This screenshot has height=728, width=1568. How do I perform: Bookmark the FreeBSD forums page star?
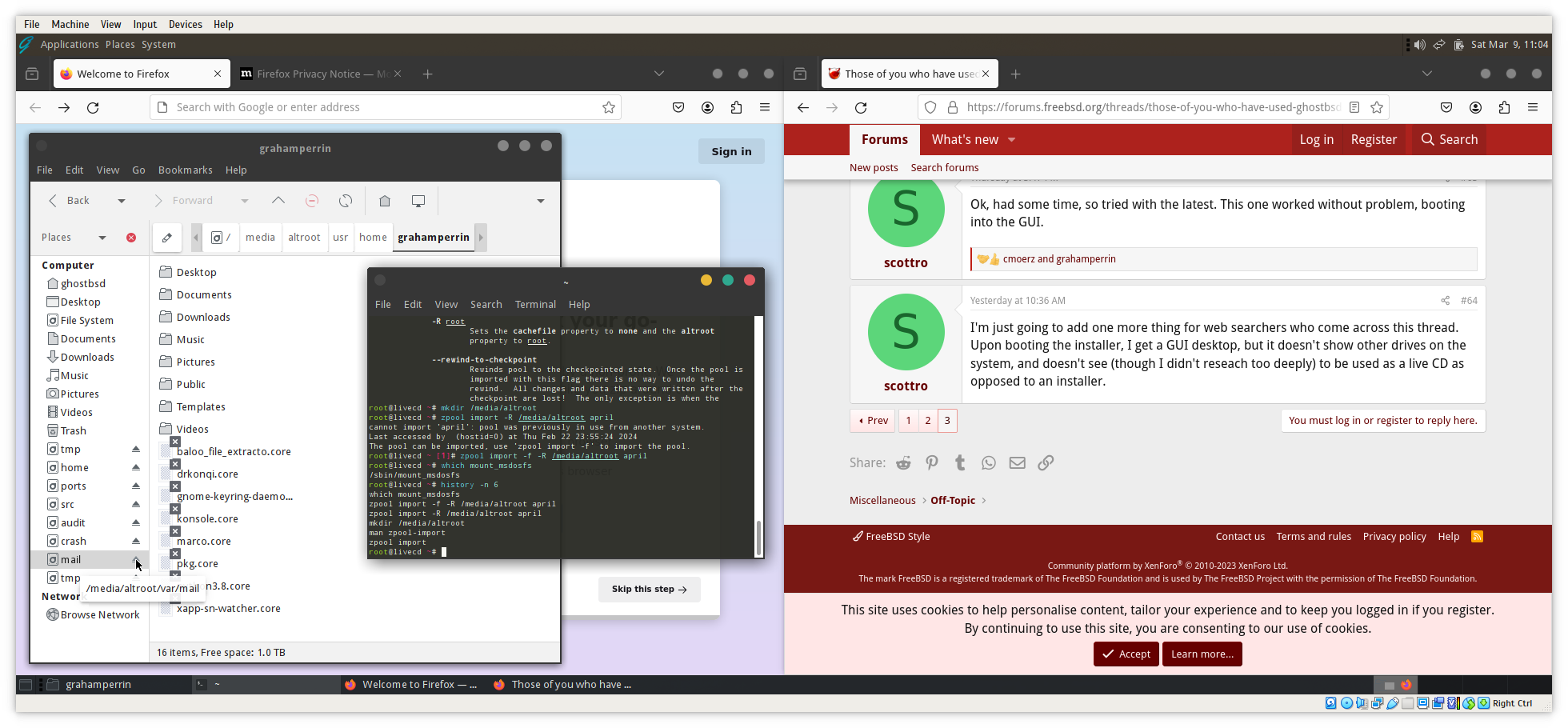point(1377,107)
